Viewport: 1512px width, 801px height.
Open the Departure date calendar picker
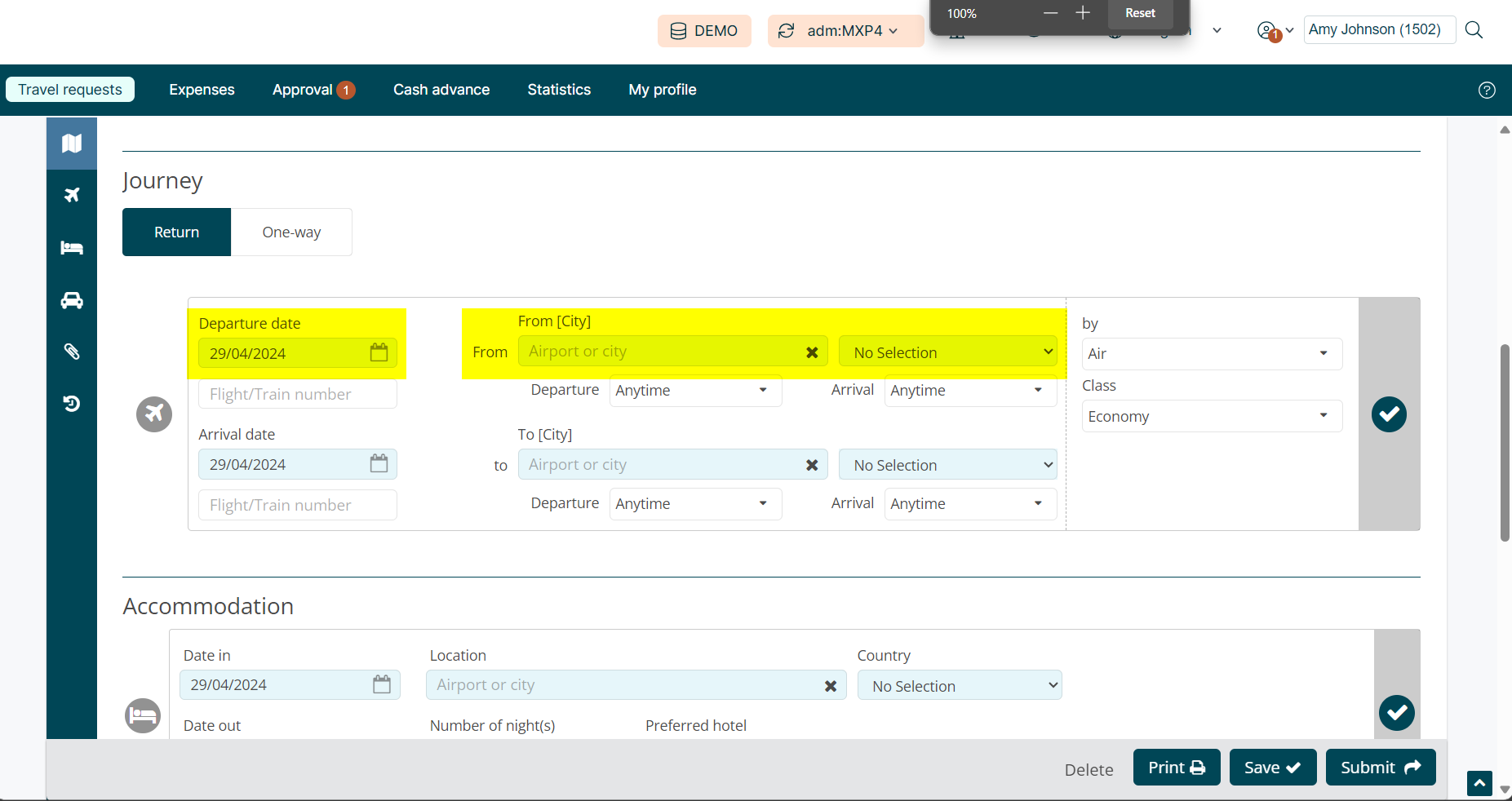point(379,352)
